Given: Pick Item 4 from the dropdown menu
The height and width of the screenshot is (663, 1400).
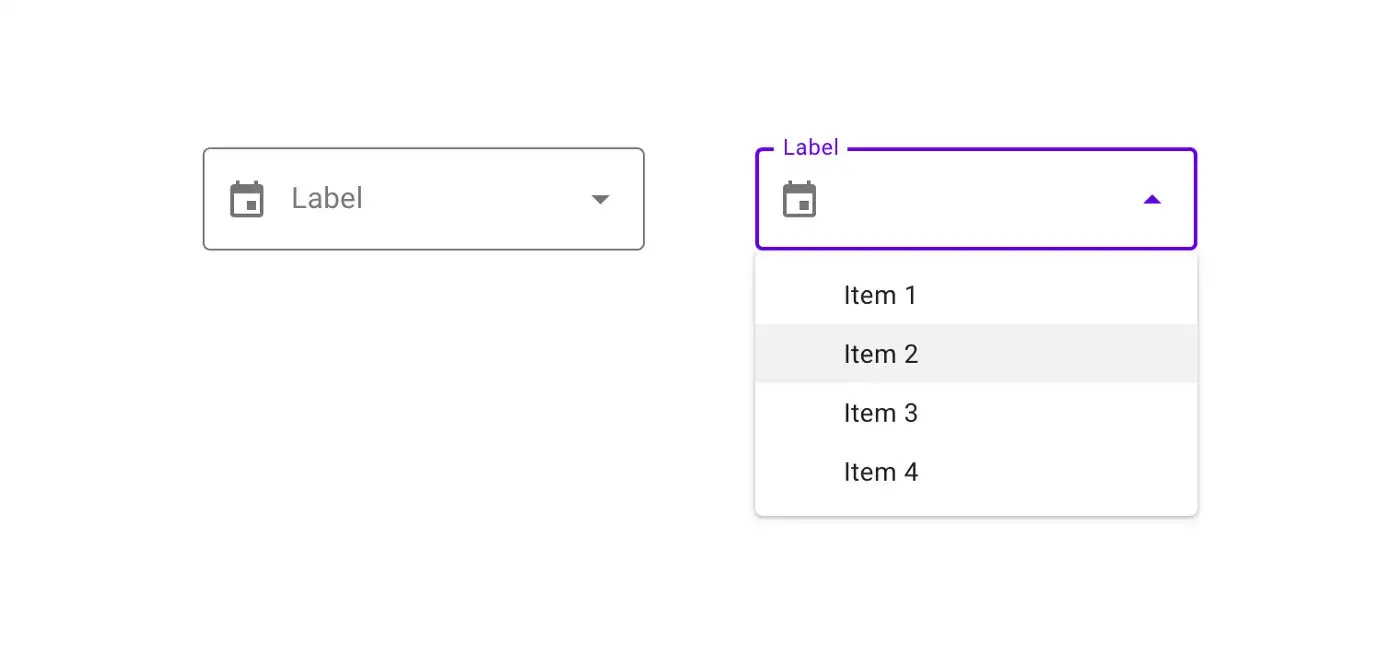Looking at the screenshot, I should 881,471.
